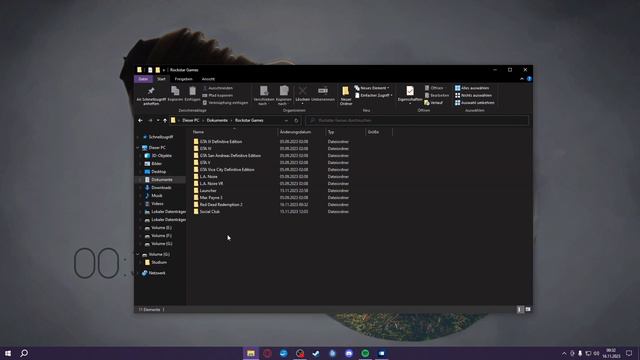This screenshot has height=360, width=640.
Task: Open Netzwerk in the navigation pane
Action: (157, 273)
